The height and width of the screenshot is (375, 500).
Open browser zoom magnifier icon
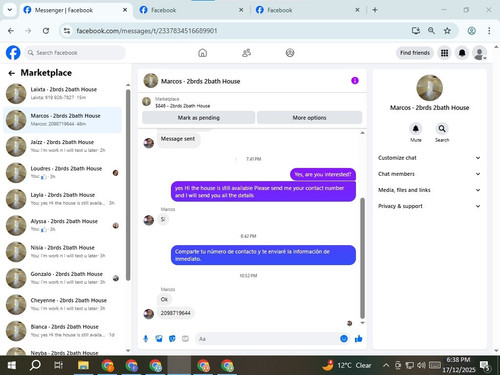(x=431, y=31)
